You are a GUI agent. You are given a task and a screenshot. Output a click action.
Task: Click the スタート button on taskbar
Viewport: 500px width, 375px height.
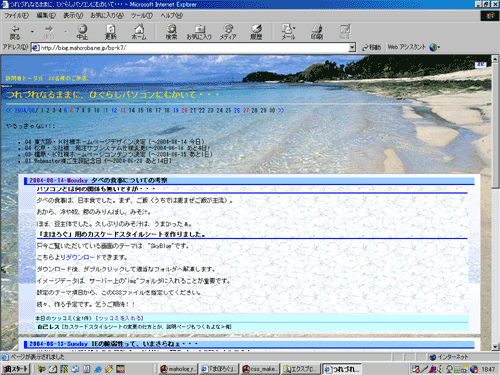(x=15, y=369)
